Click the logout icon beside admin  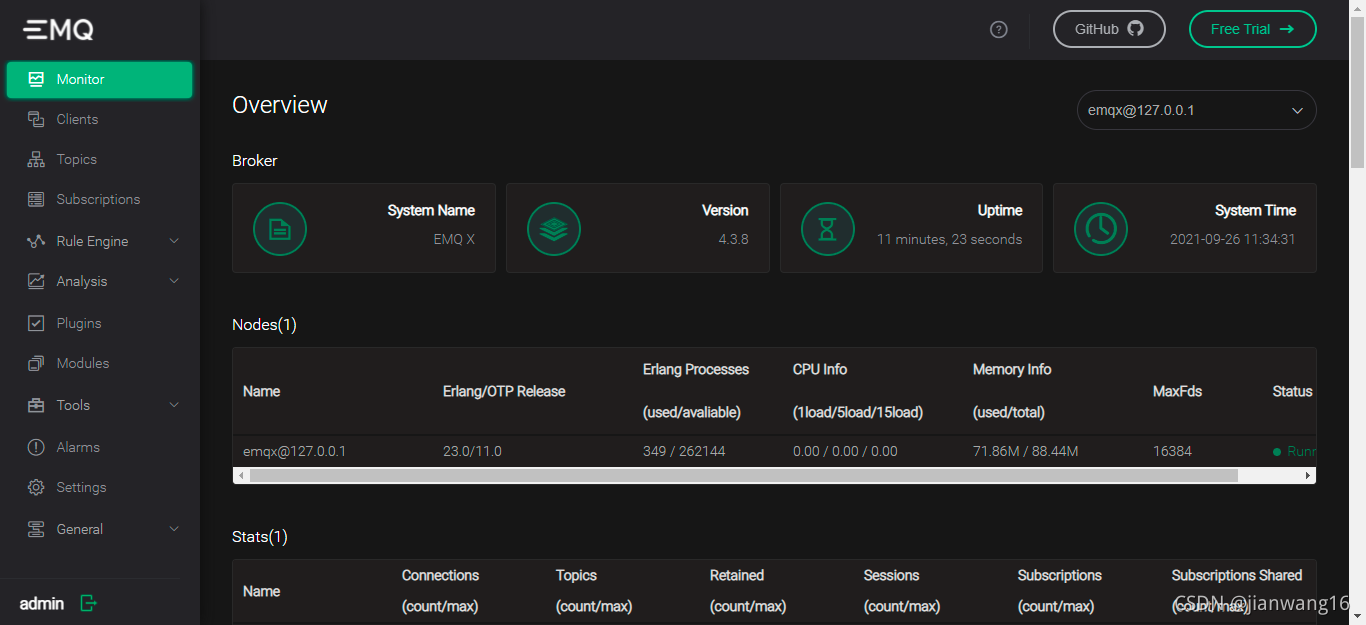point(88,603)
